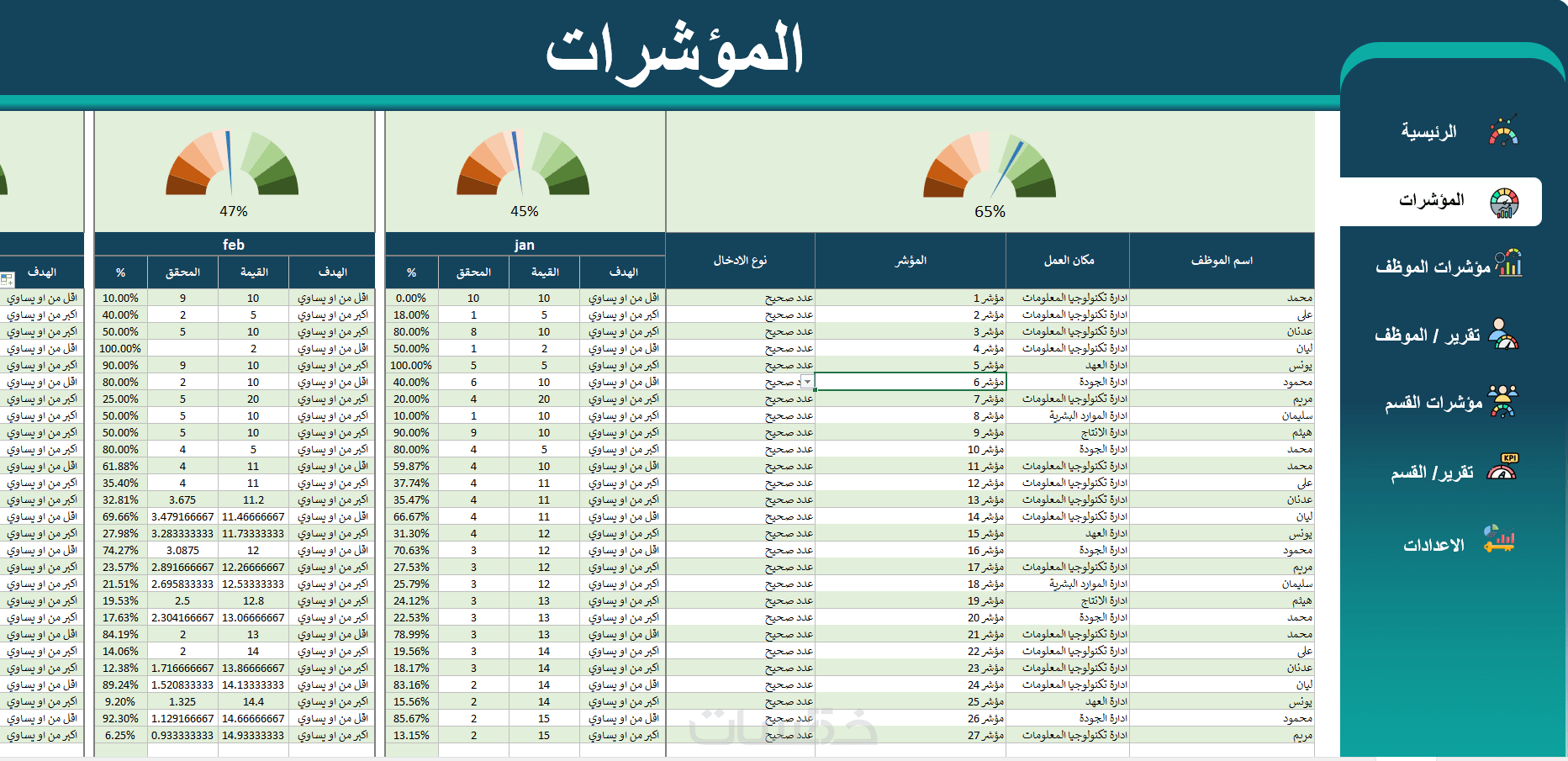
Task: Open the الاعدادات settings label
Action: pyautogui.click(x=1433, y=546)
